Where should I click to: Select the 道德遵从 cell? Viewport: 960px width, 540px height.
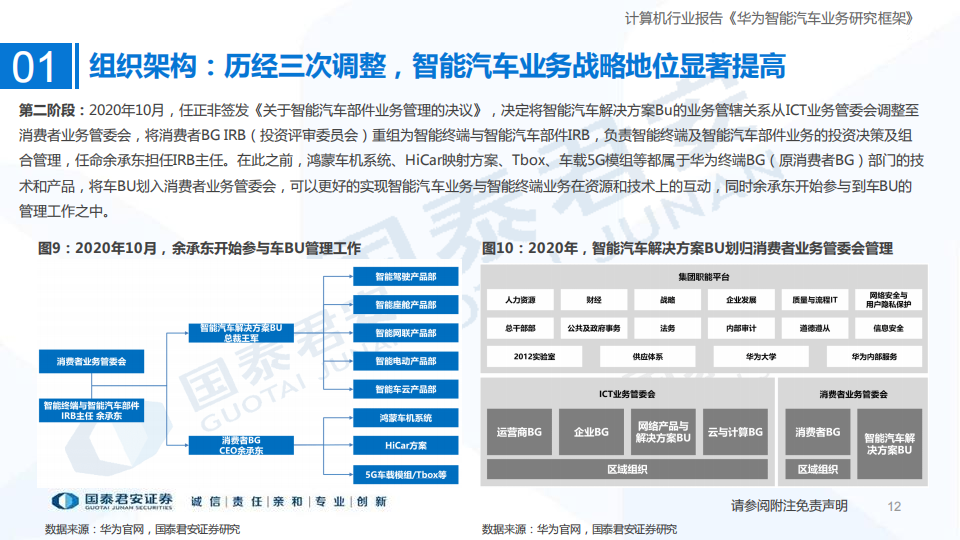coord(815,328)
